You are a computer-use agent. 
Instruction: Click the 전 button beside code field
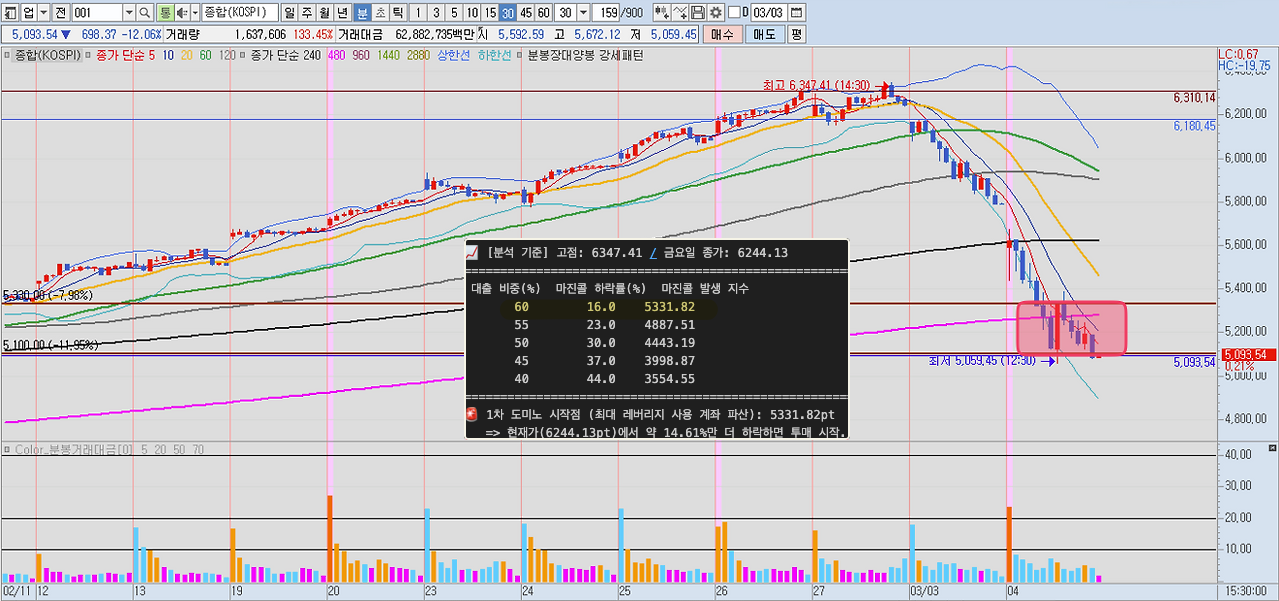click(61, 13)
